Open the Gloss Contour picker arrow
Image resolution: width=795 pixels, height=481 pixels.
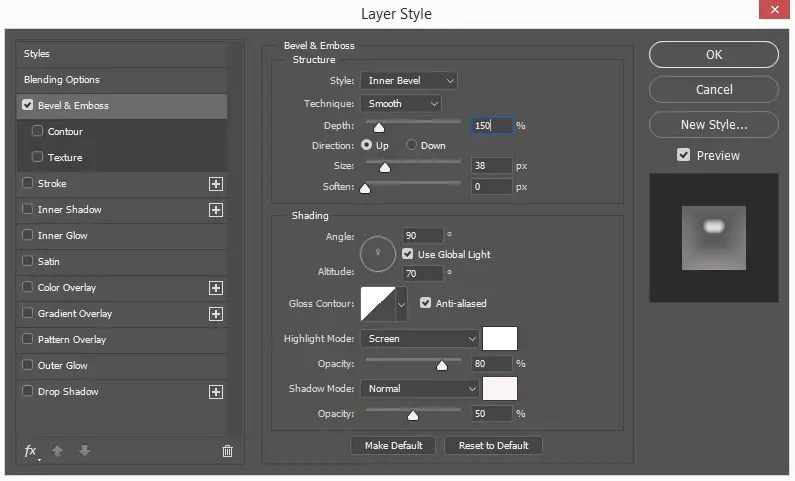(x=401, y=304)
